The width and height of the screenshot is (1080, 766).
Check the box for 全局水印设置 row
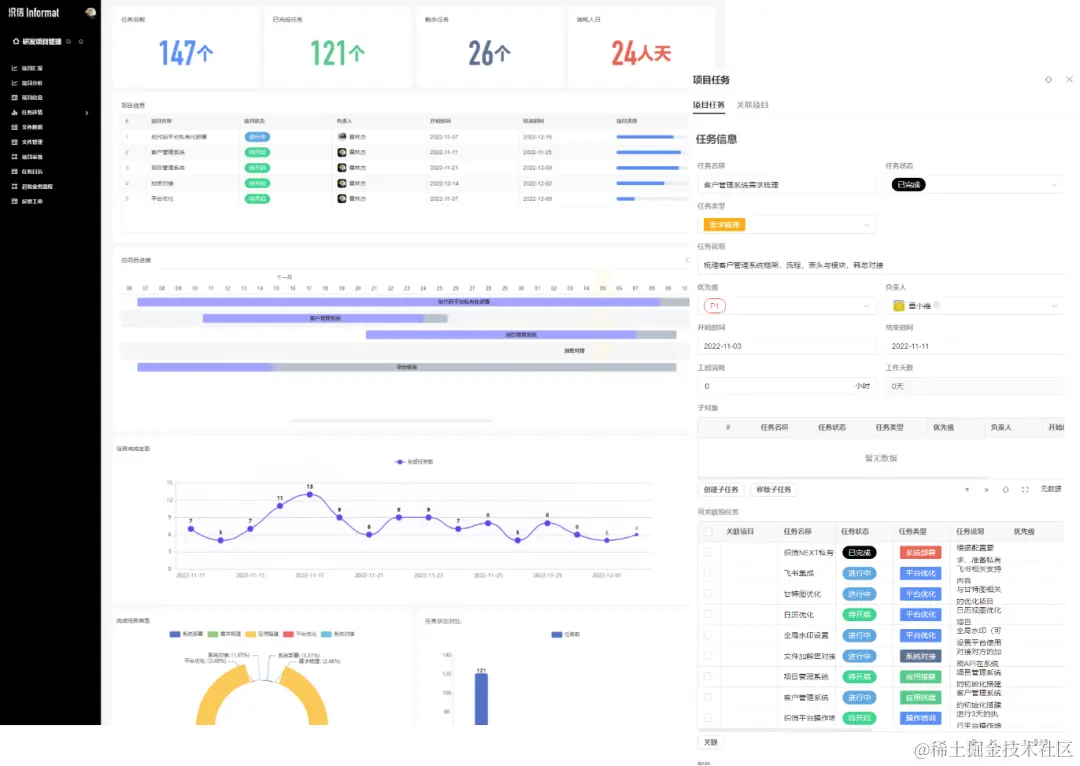coord(708,635)
